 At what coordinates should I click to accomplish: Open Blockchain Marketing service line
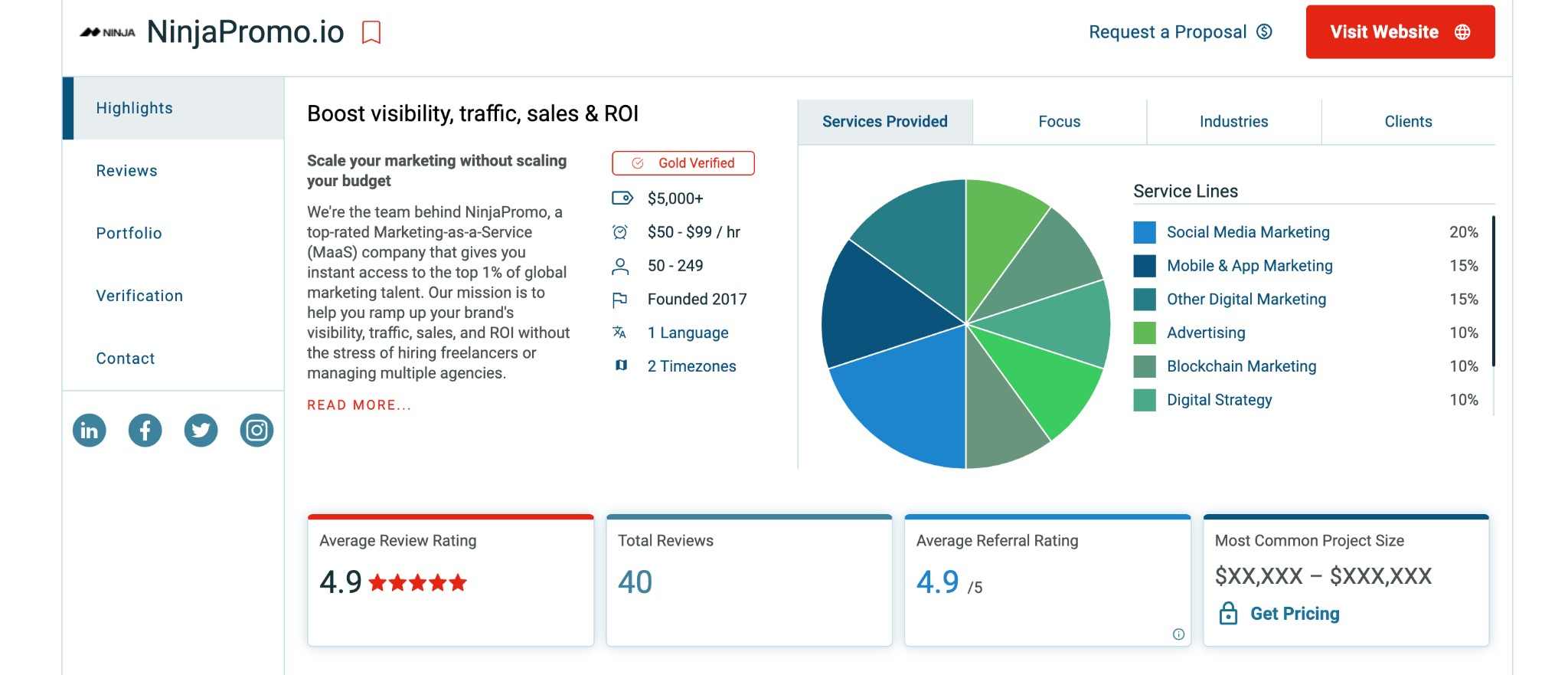point(1241,366)
